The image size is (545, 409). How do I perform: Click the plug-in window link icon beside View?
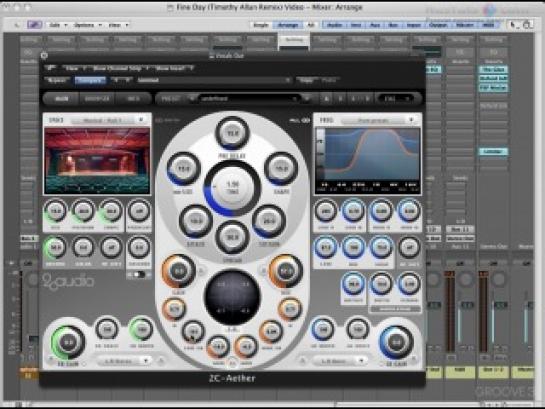click(51, 68)
